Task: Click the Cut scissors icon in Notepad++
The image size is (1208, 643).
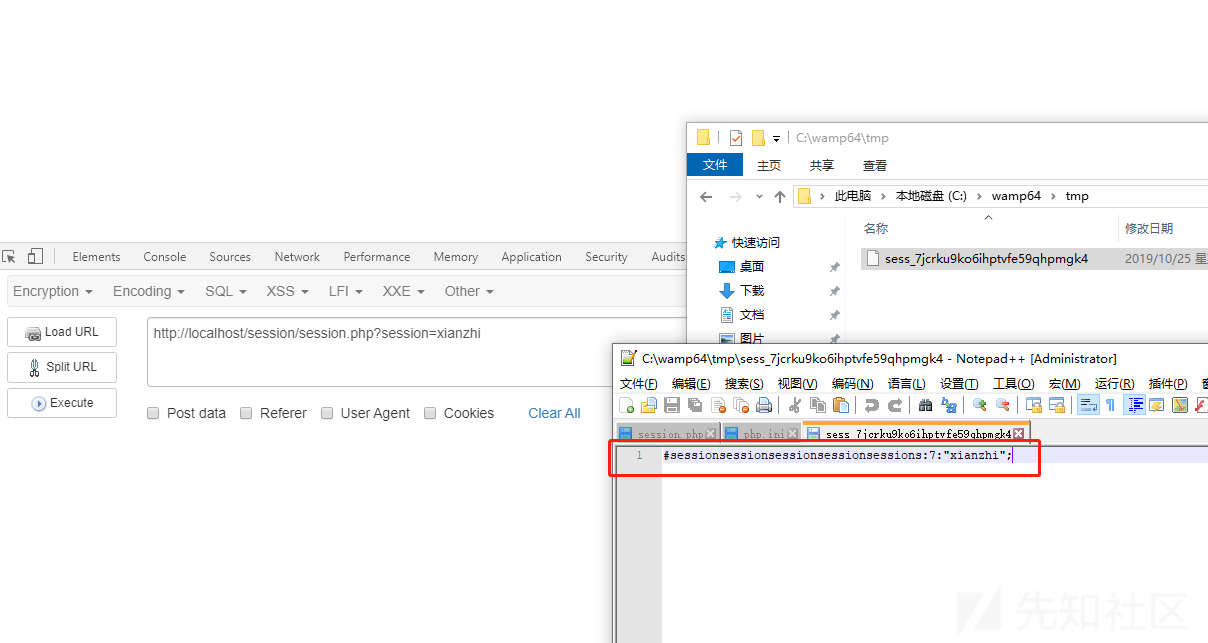Action: [x=795, y=405]
